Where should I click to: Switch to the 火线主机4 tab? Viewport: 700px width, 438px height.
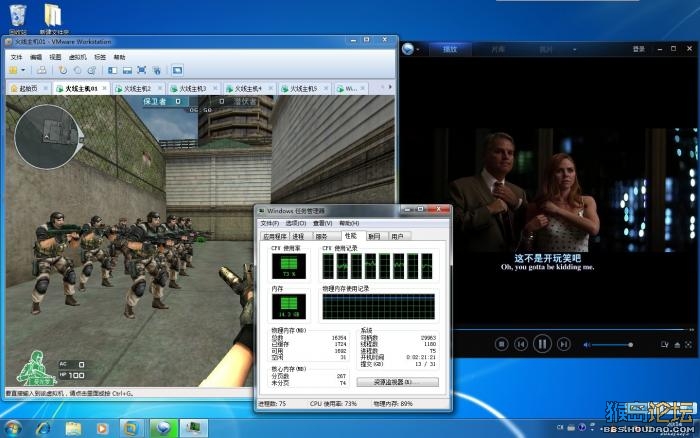(248, 88)
